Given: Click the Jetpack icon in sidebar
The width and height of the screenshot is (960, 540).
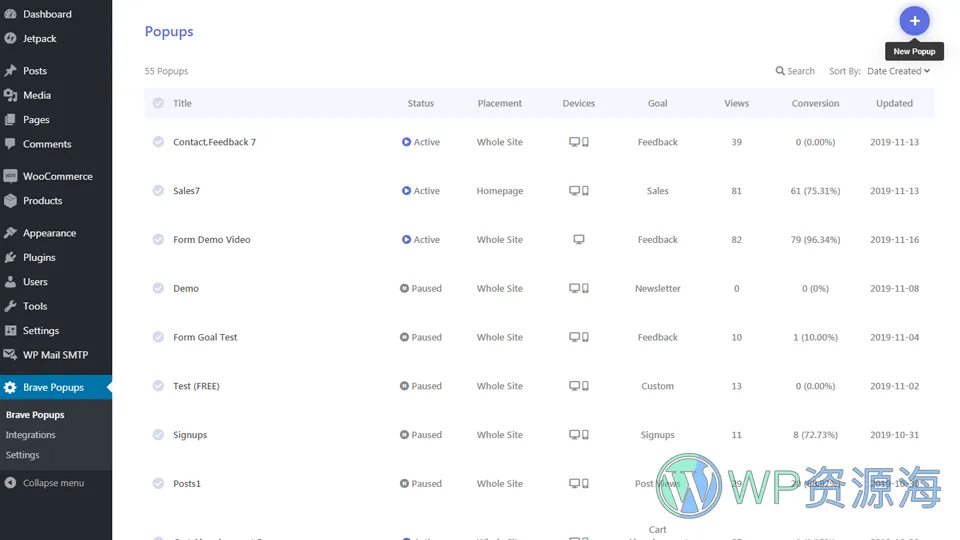Looking at the screenshot, I should click(x=10, y=39).
